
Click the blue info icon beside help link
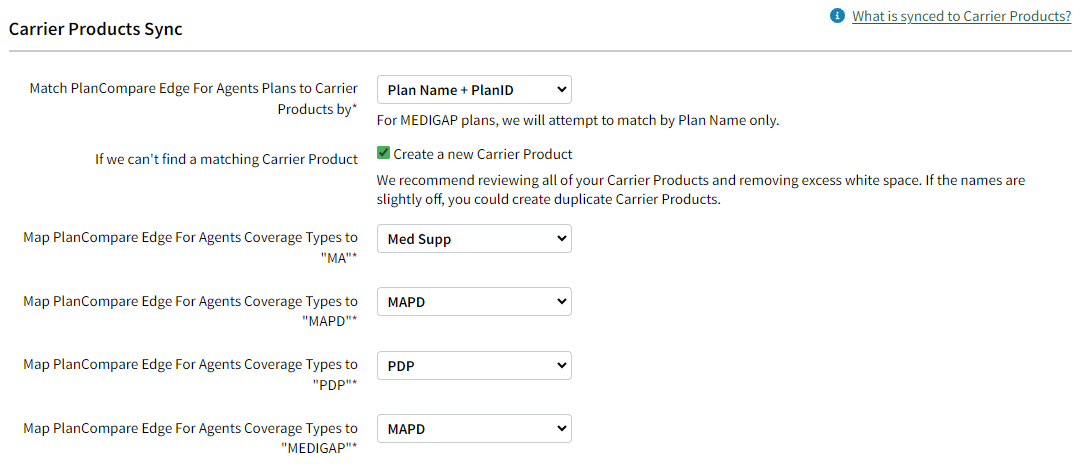click(x=838, y=16)
